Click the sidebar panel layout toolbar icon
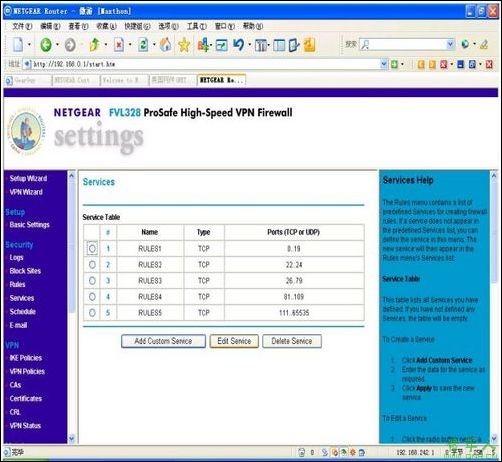The height and width of the screenshot is (462, 502). click(279, 45)
